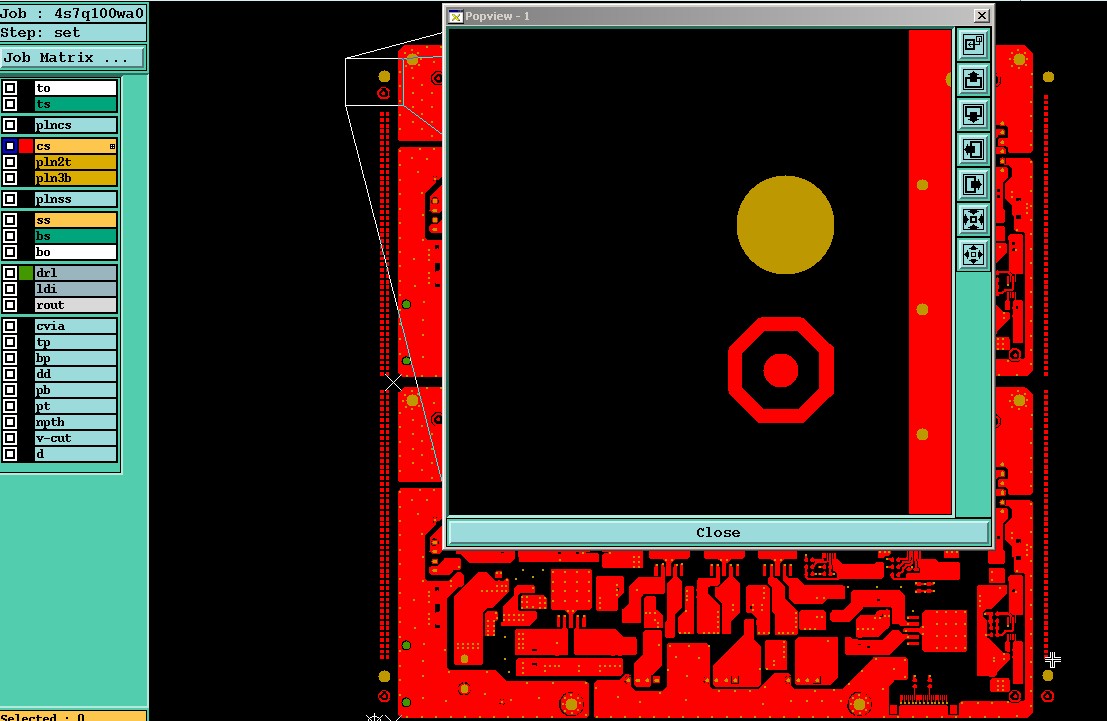Screen dimensions: 1107x721
Task: Toggle the 'ts' layer checkbox
Action: click(x=10, y=105)
